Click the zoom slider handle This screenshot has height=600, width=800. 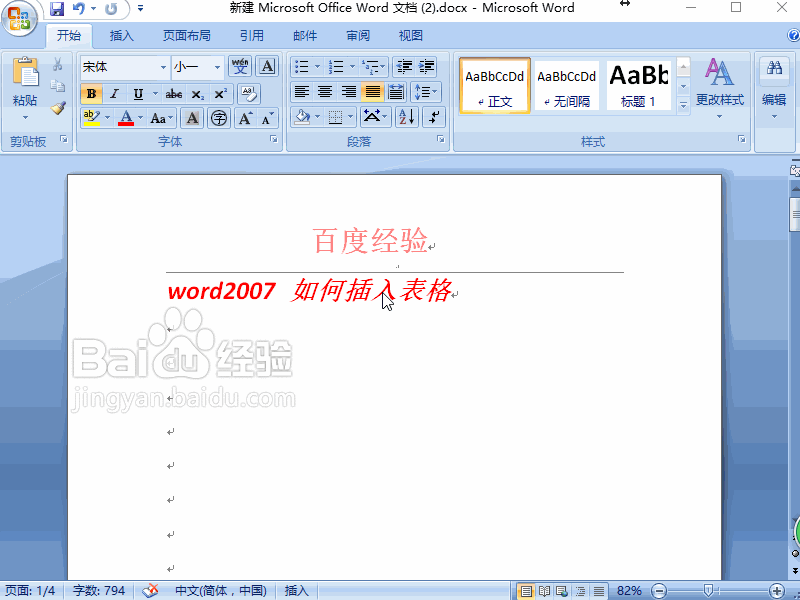(708, 591)
